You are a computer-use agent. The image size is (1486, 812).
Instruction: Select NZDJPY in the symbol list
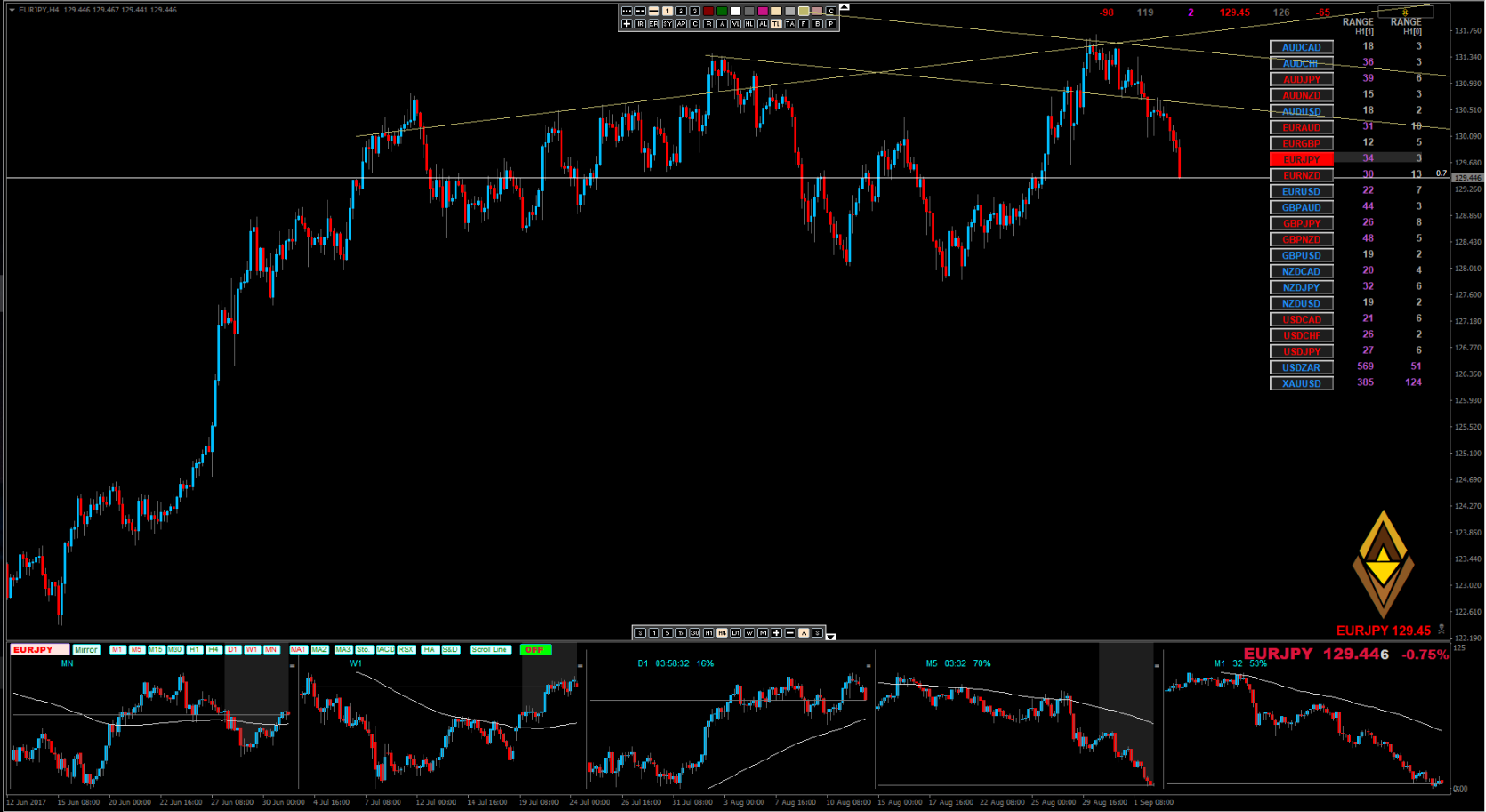1302,287
